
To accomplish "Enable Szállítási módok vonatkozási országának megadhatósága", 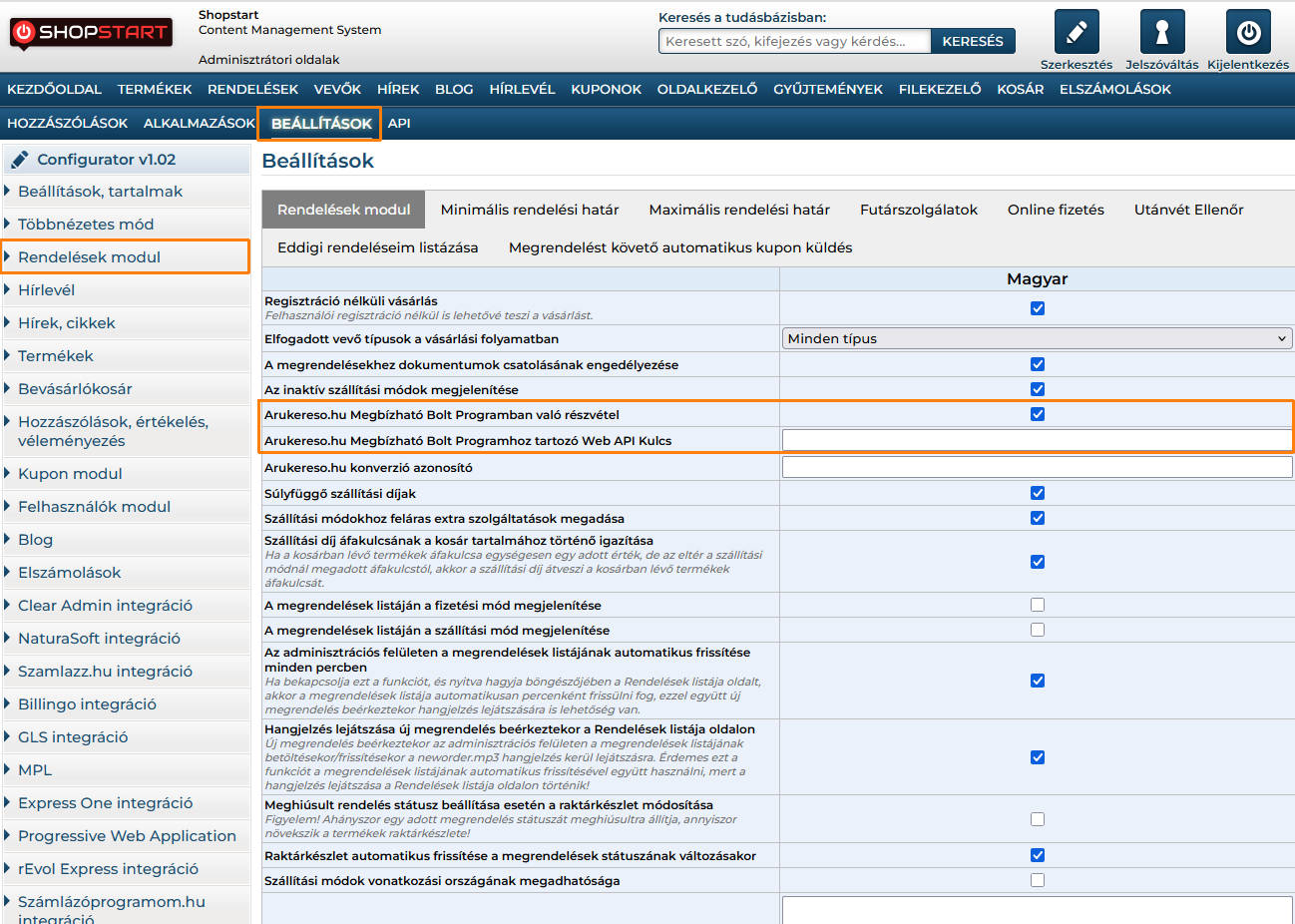I will pyautogui.click(x=1038, y=880).
